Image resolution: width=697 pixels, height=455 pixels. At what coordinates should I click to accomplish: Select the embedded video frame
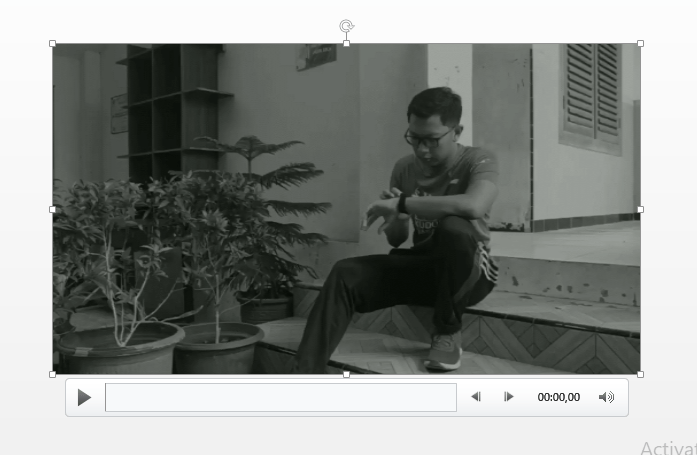(x=346, y=209)
